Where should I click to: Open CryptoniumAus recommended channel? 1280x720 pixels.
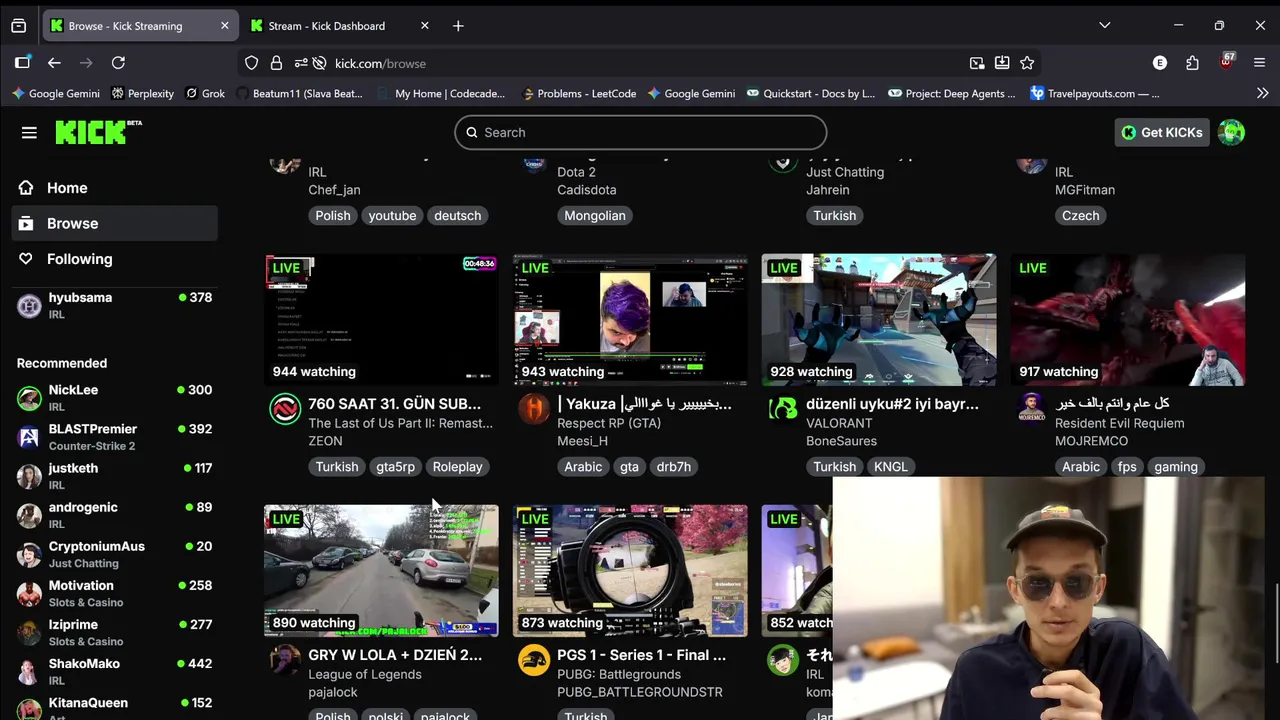pos(115,554)
